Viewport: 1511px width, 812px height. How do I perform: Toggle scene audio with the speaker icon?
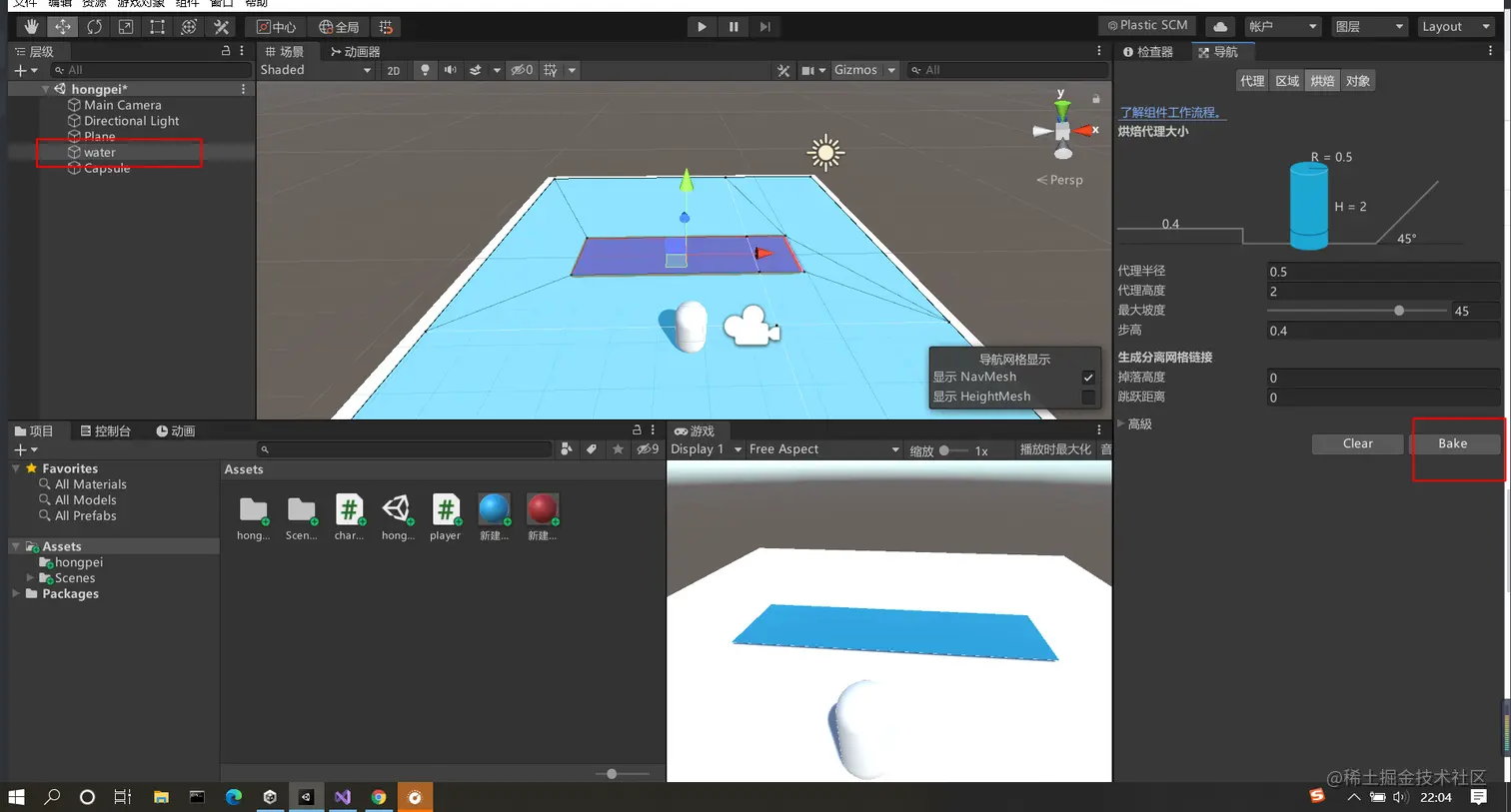click(450, 70)
